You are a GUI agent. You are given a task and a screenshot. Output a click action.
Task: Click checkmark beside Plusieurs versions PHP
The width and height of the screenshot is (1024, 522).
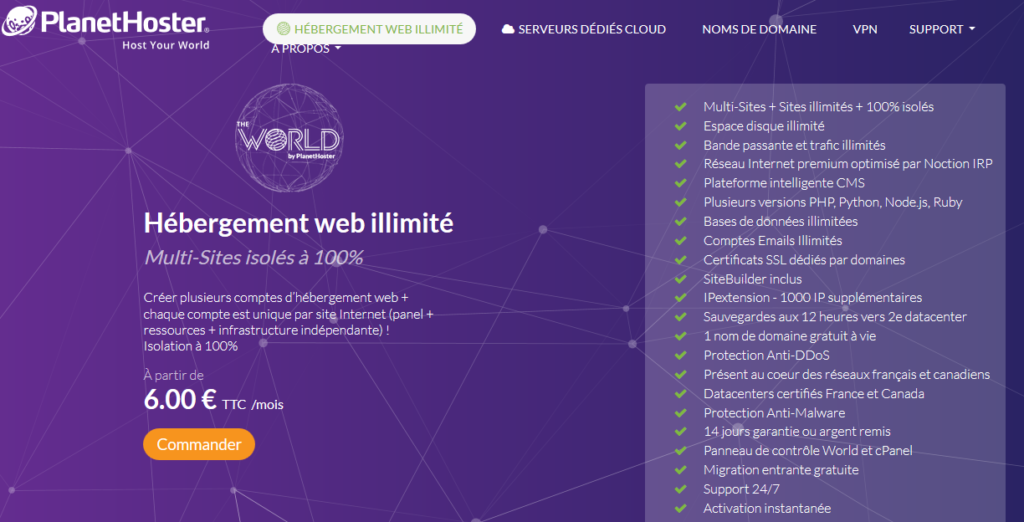coord(680,203)
